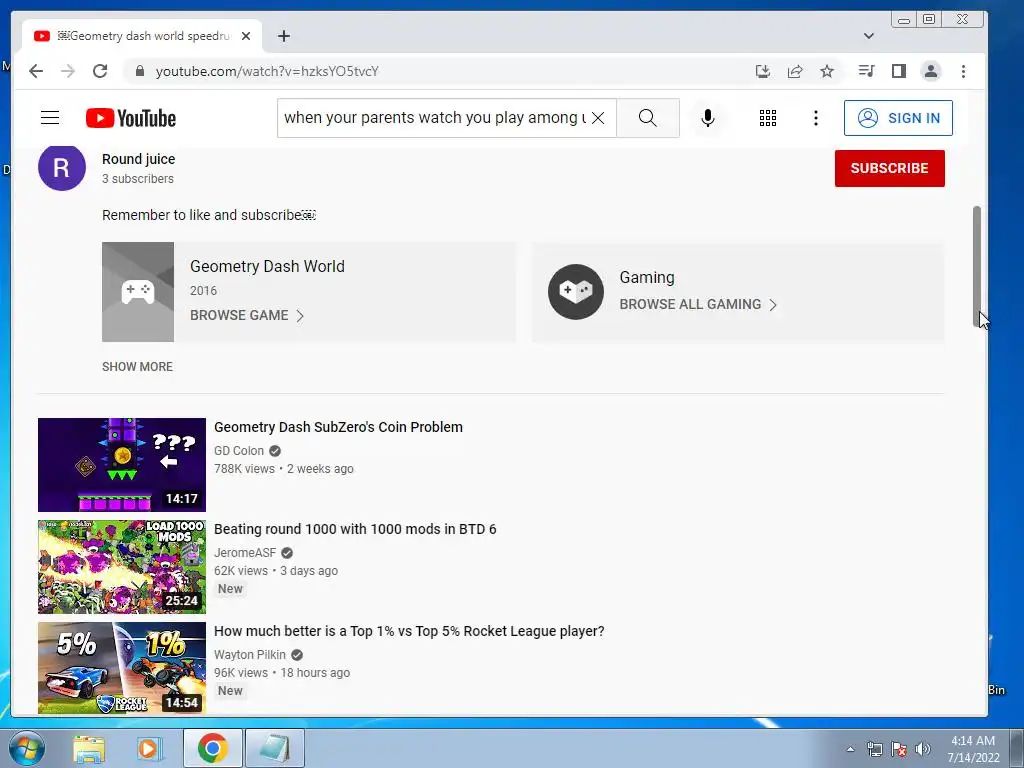Screen dimensions: 1024x768
Task: Open BTD 6 round 1000 thumbnail
Action: 121,567
